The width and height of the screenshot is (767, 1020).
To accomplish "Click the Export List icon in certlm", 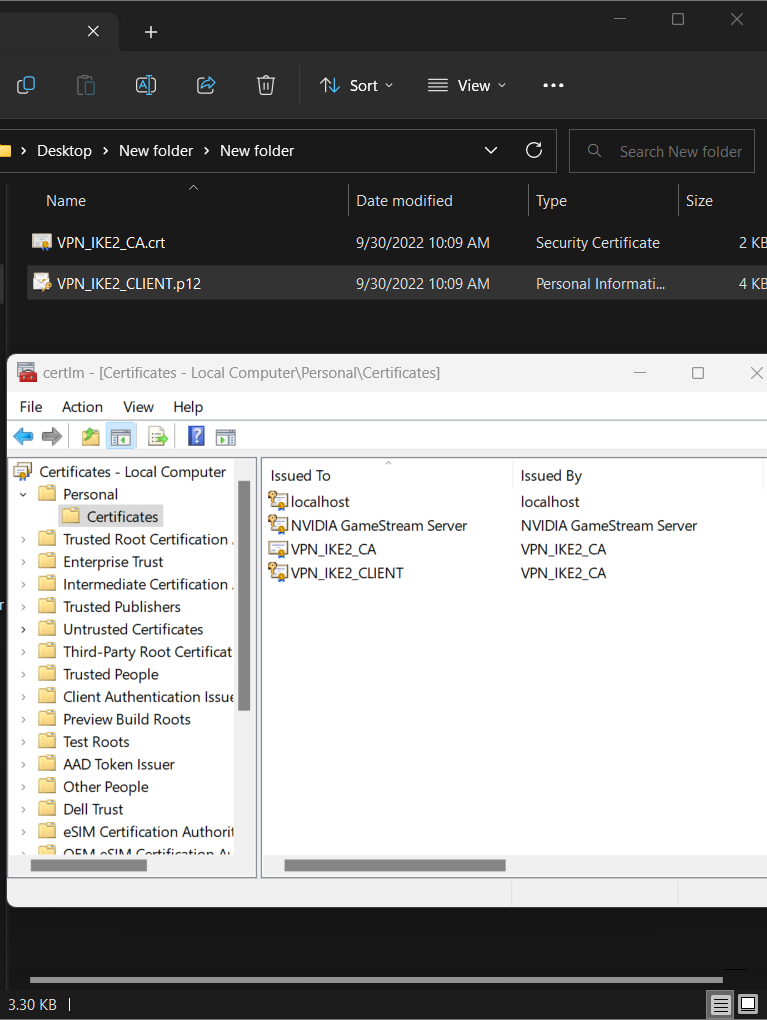I will (157, 436).
